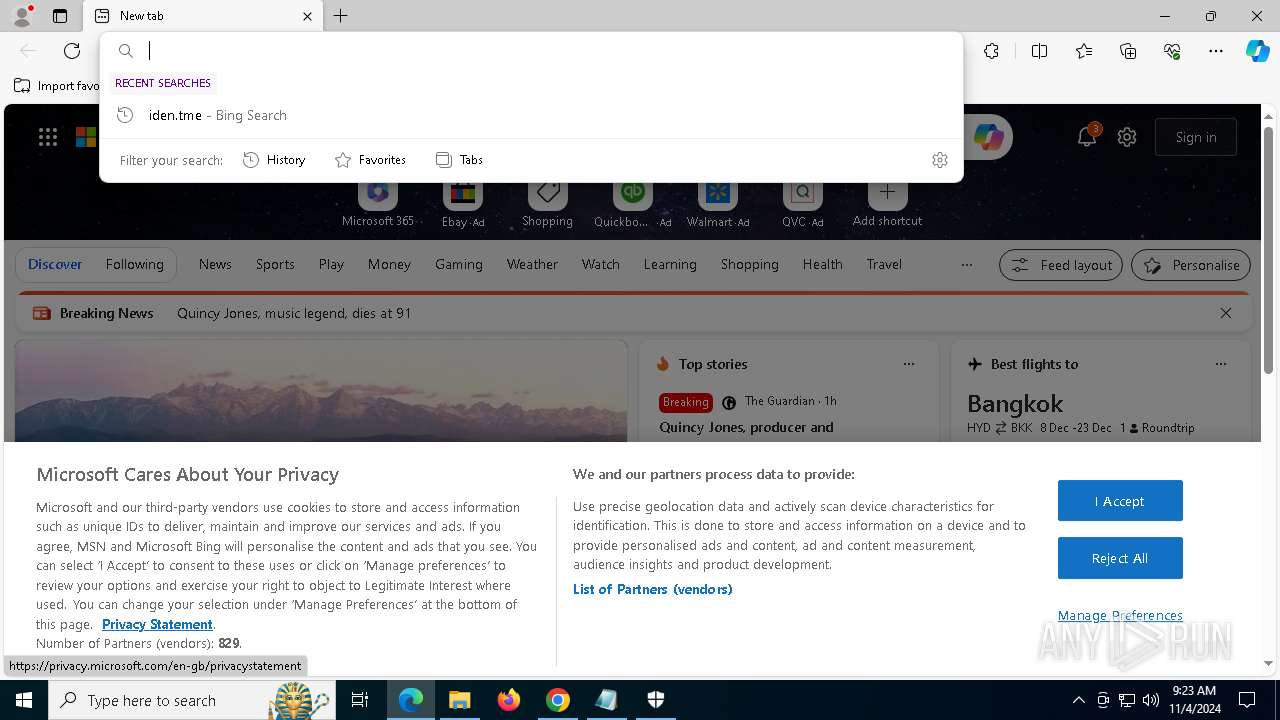Open the MSN app launcher grid
Viewport: 1280px width, 720px height.
tap(48, 137)
